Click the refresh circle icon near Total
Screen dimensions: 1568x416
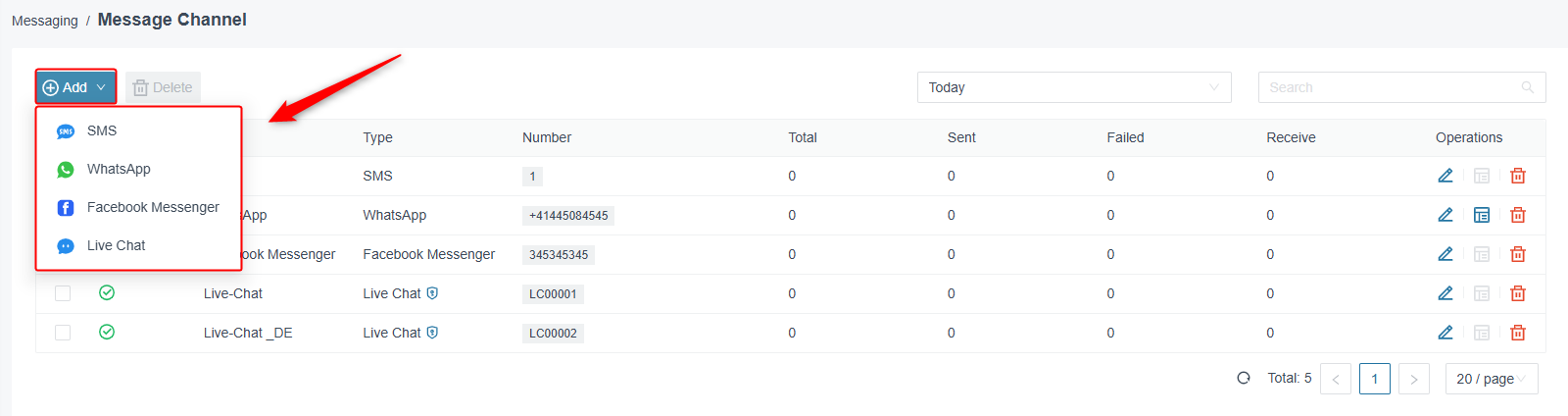click(1244, 378)
